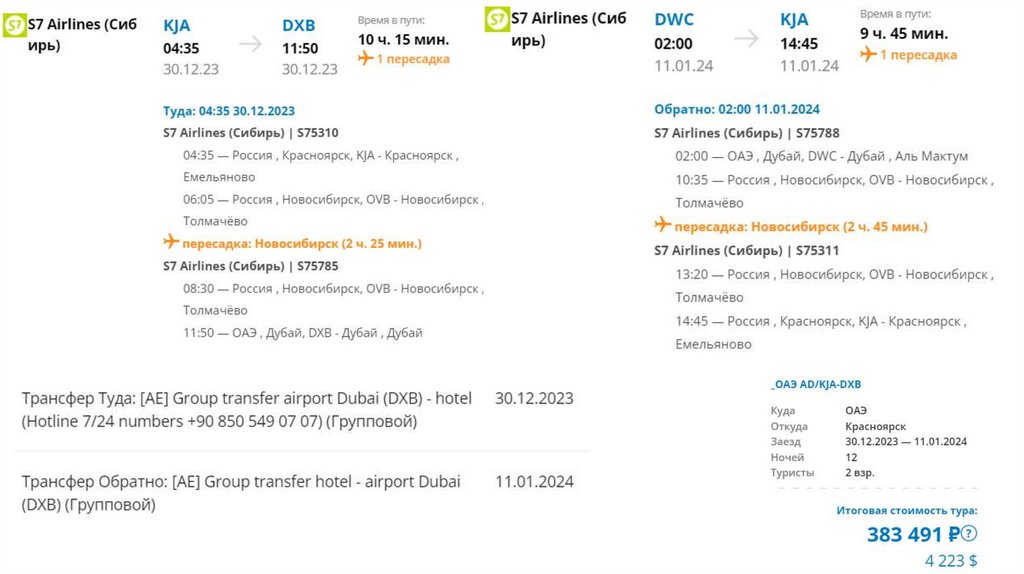Select the 'Трансфер Туда' airport-to-hotel row
Viewport: 1024px width, 574px height.
300,410
